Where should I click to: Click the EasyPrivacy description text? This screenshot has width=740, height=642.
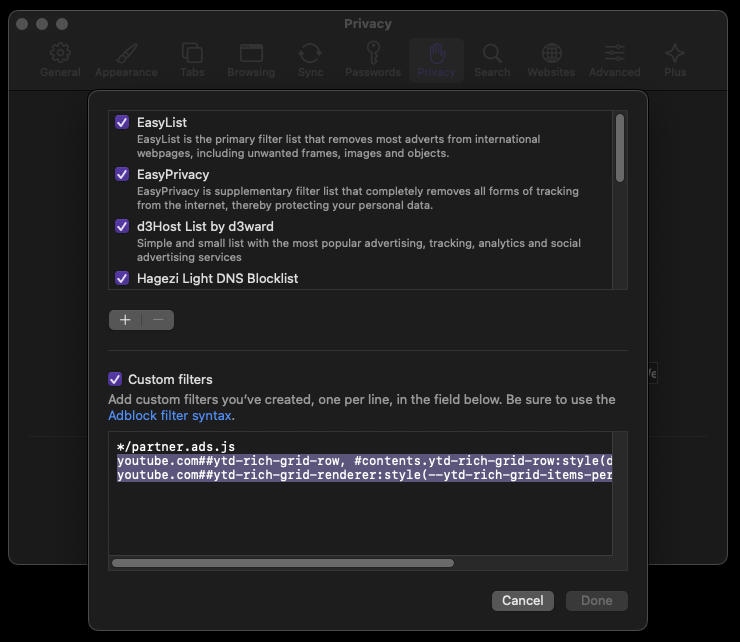point(357,198)
